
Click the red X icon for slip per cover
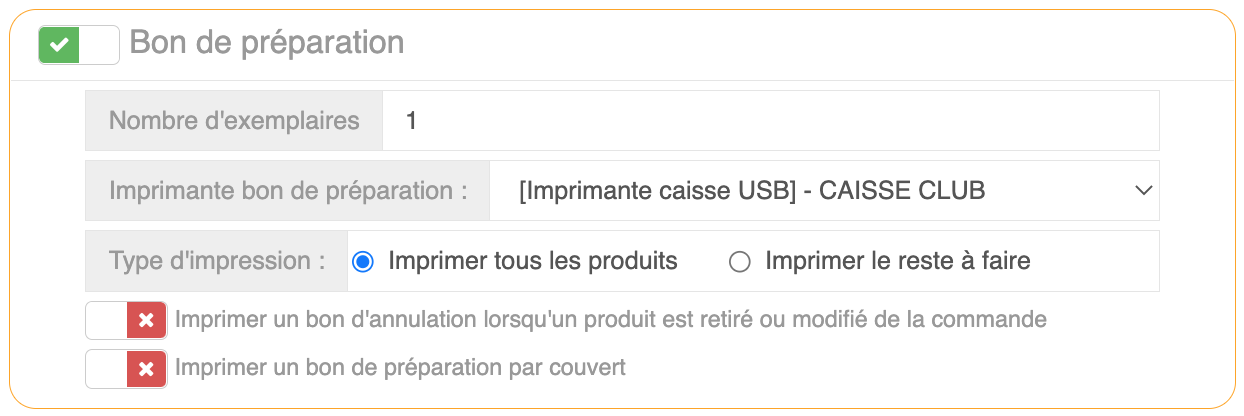pos(146,369)
